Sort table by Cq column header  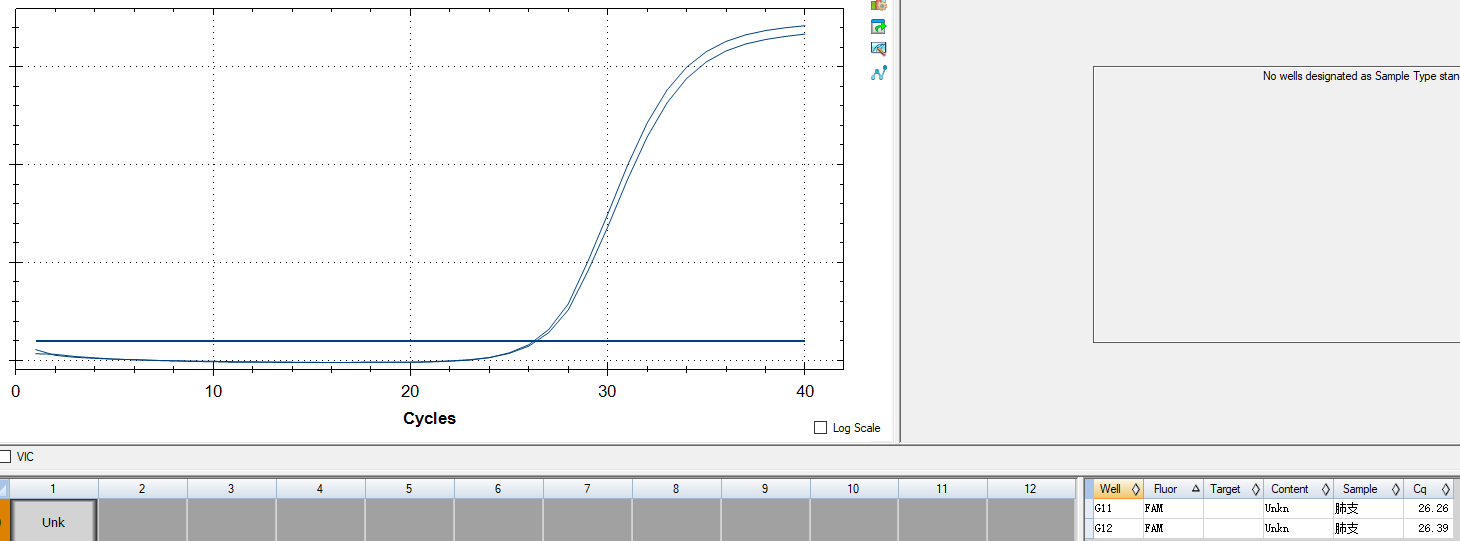click(x=1428, y=489)
